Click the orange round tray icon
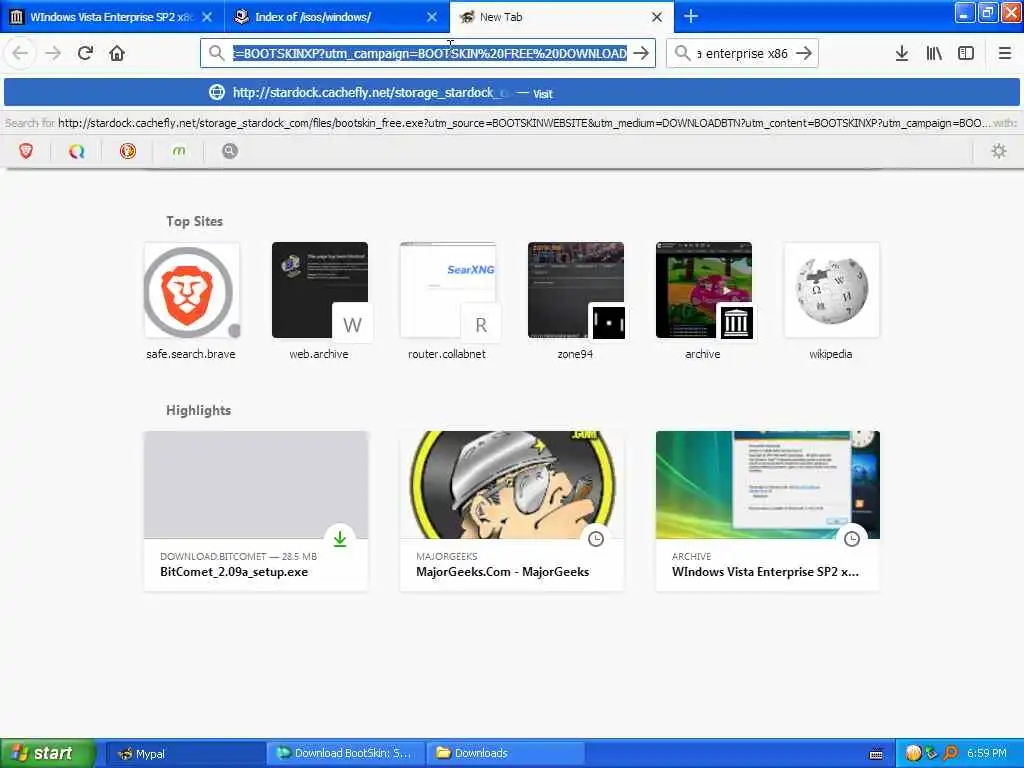Viewport: 1024px width, 768px height. point(913,753)
